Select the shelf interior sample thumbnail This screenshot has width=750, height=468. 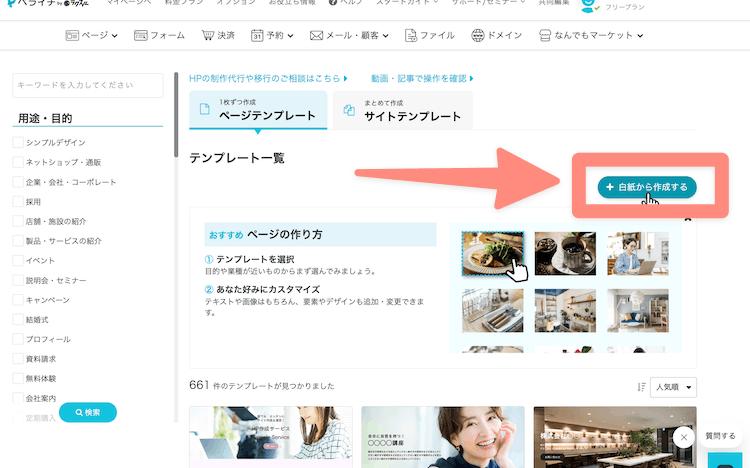565,311
